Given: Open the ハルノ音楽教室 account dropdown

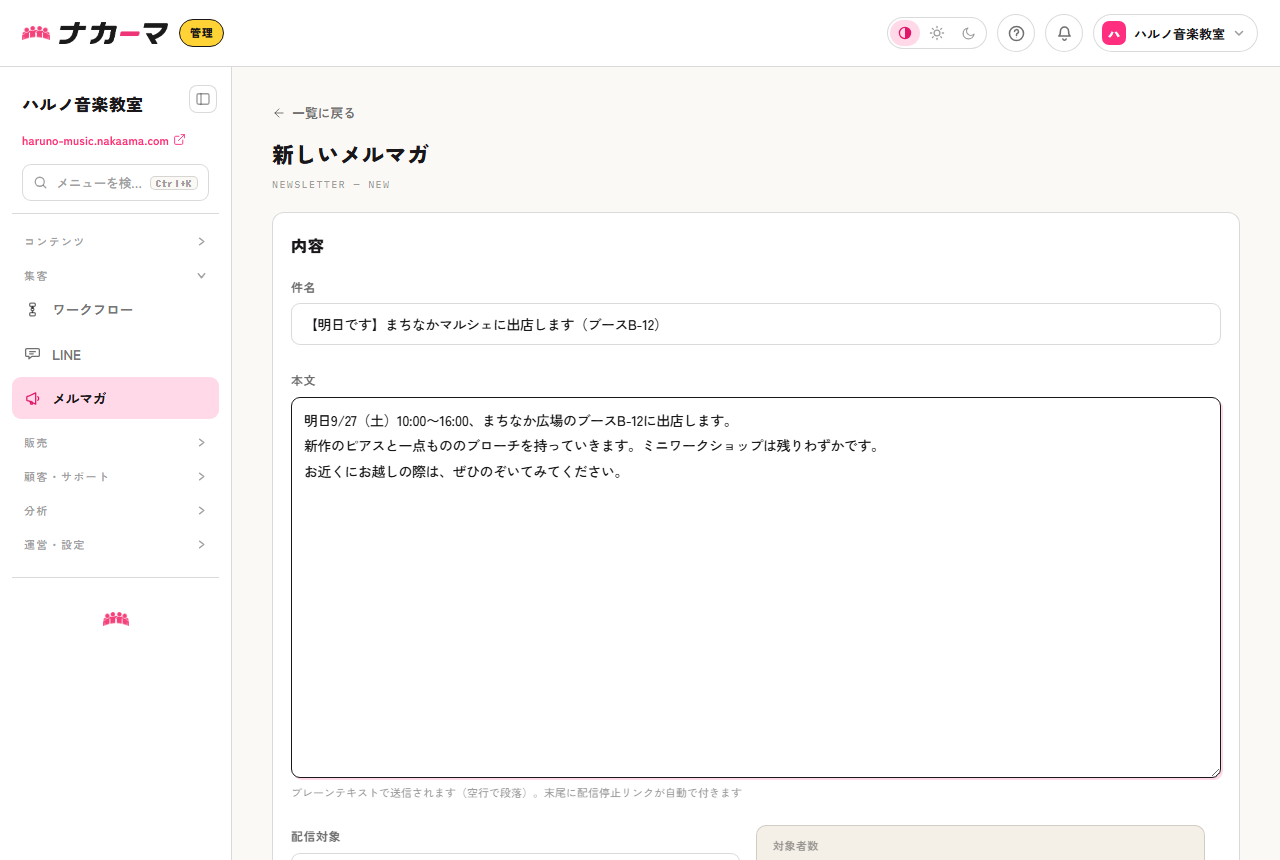Looking at the screenshot, I should [x=1175, y=33].
